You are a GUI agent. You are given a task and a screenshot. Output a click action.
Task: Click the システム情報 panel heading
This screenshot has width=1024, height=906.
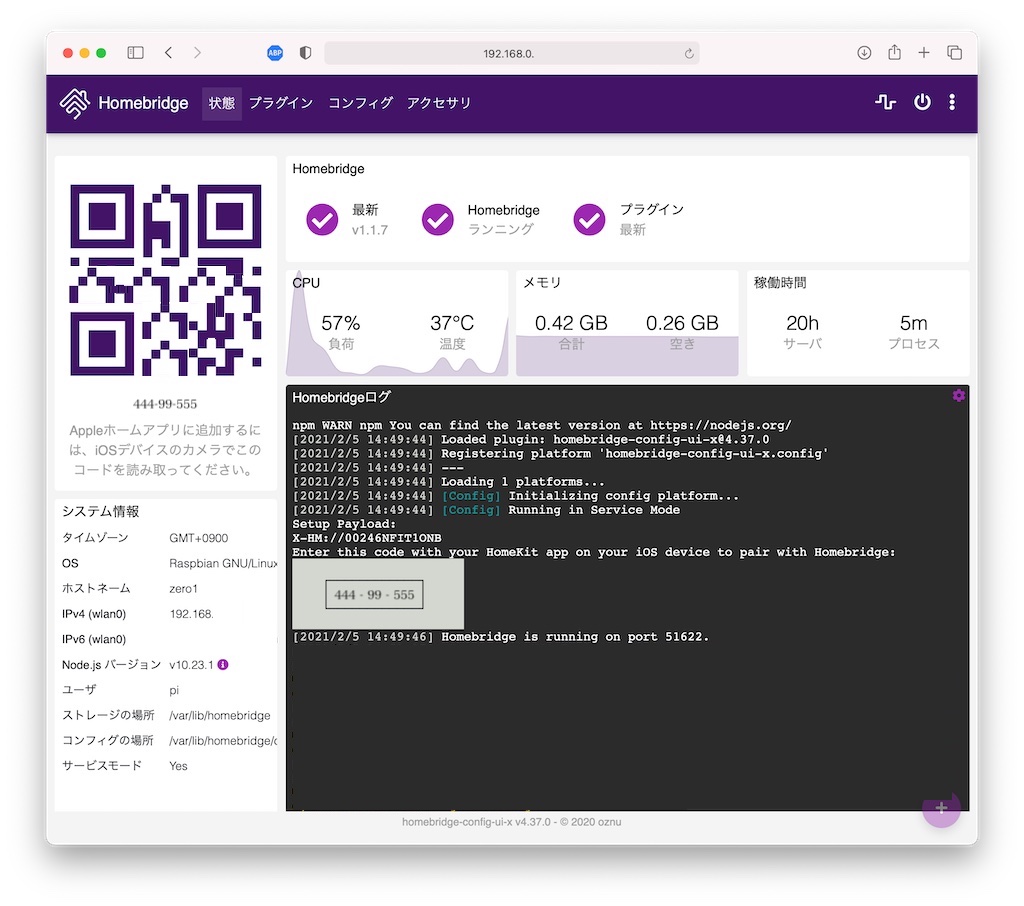pos(101,511)
